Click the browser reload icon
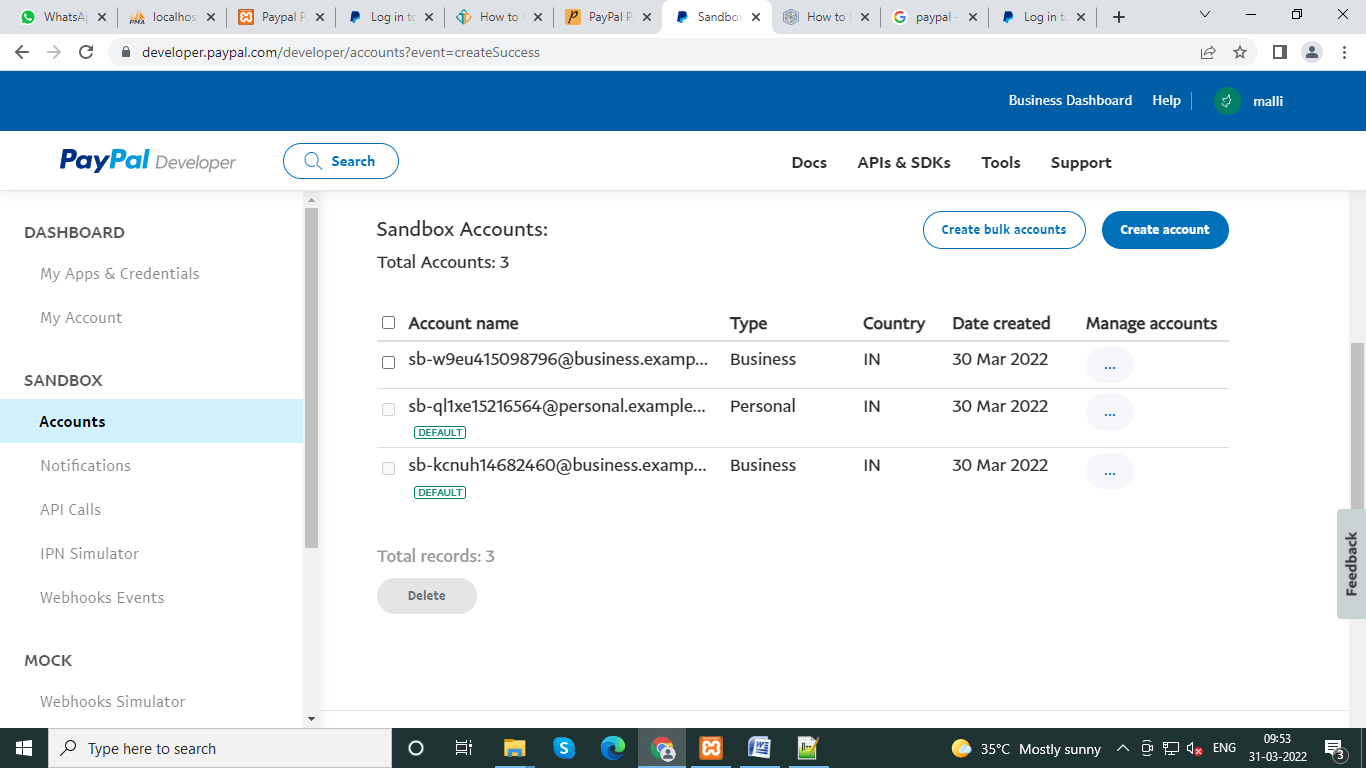The image size is (1366, 768). [86, 52]
